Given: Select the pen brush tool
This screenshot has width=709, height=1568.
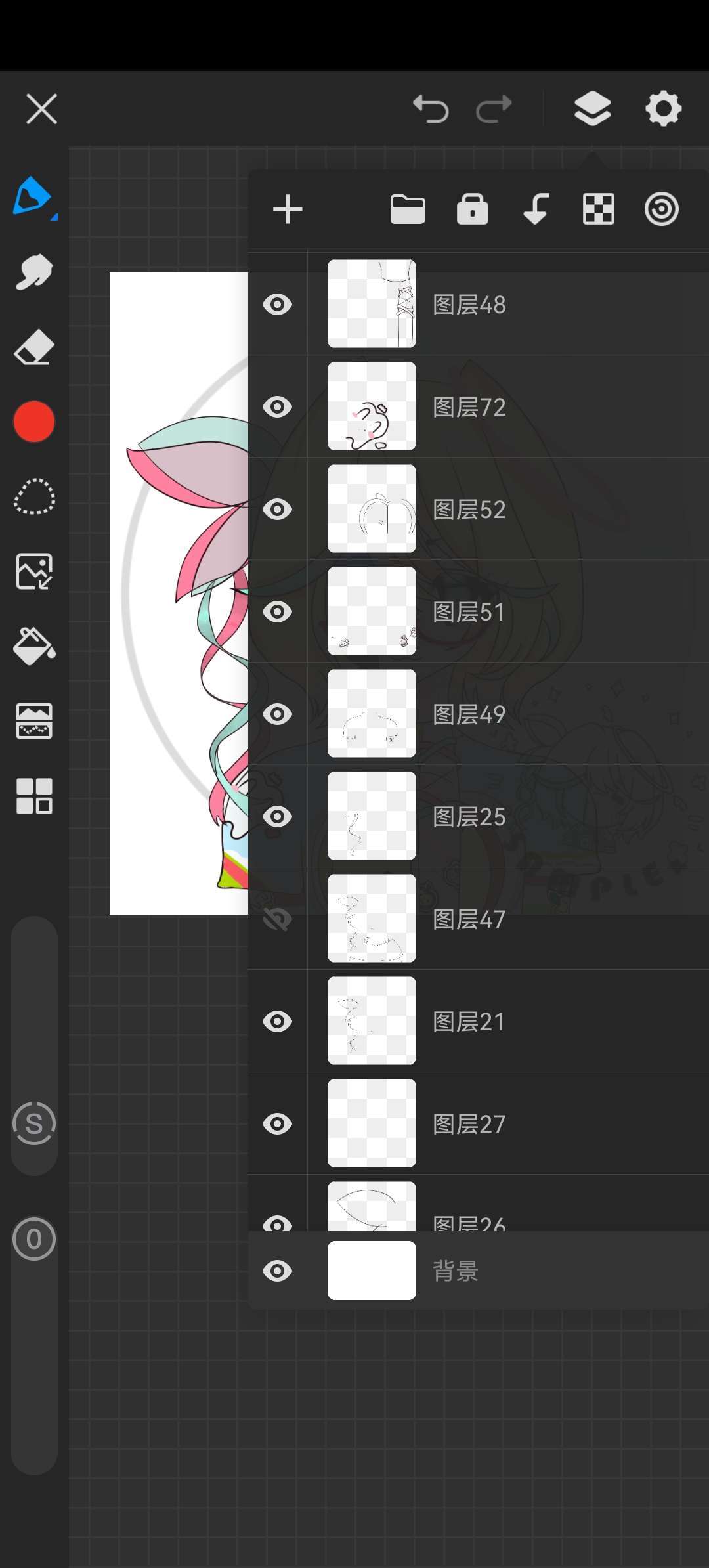Looking at the screenshot, I should pos(33,197).
